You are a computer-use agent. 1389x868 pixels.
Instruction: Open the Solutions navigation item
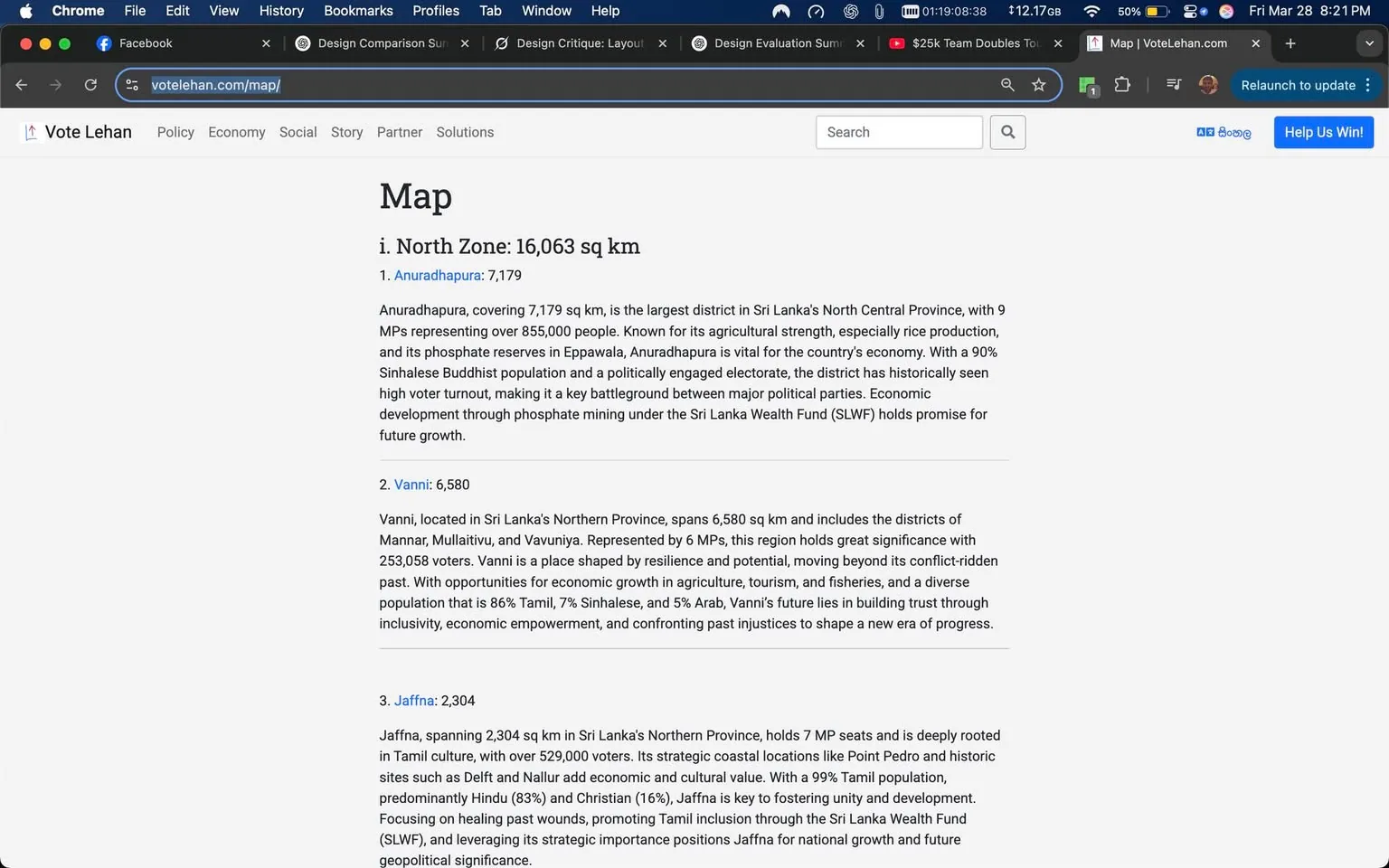(x=465, y=132)
